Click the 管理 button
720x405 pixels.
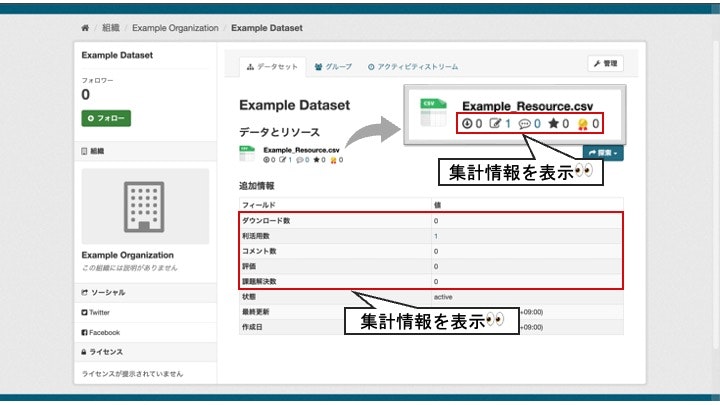[x=605, y=64]
